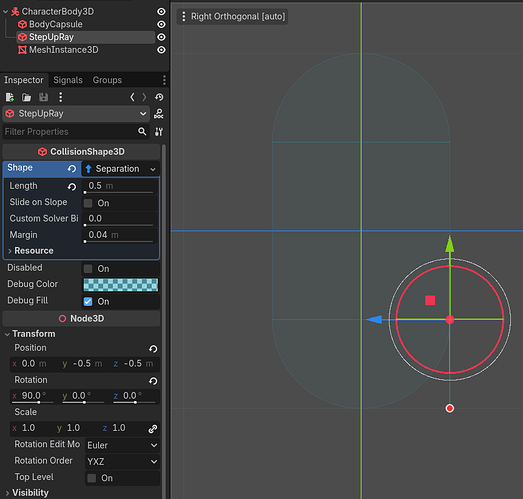The width and height of the screenshot is (523, 499).
Task: Enable the Slide on Slope checkbox
Action: pos(88,203)
